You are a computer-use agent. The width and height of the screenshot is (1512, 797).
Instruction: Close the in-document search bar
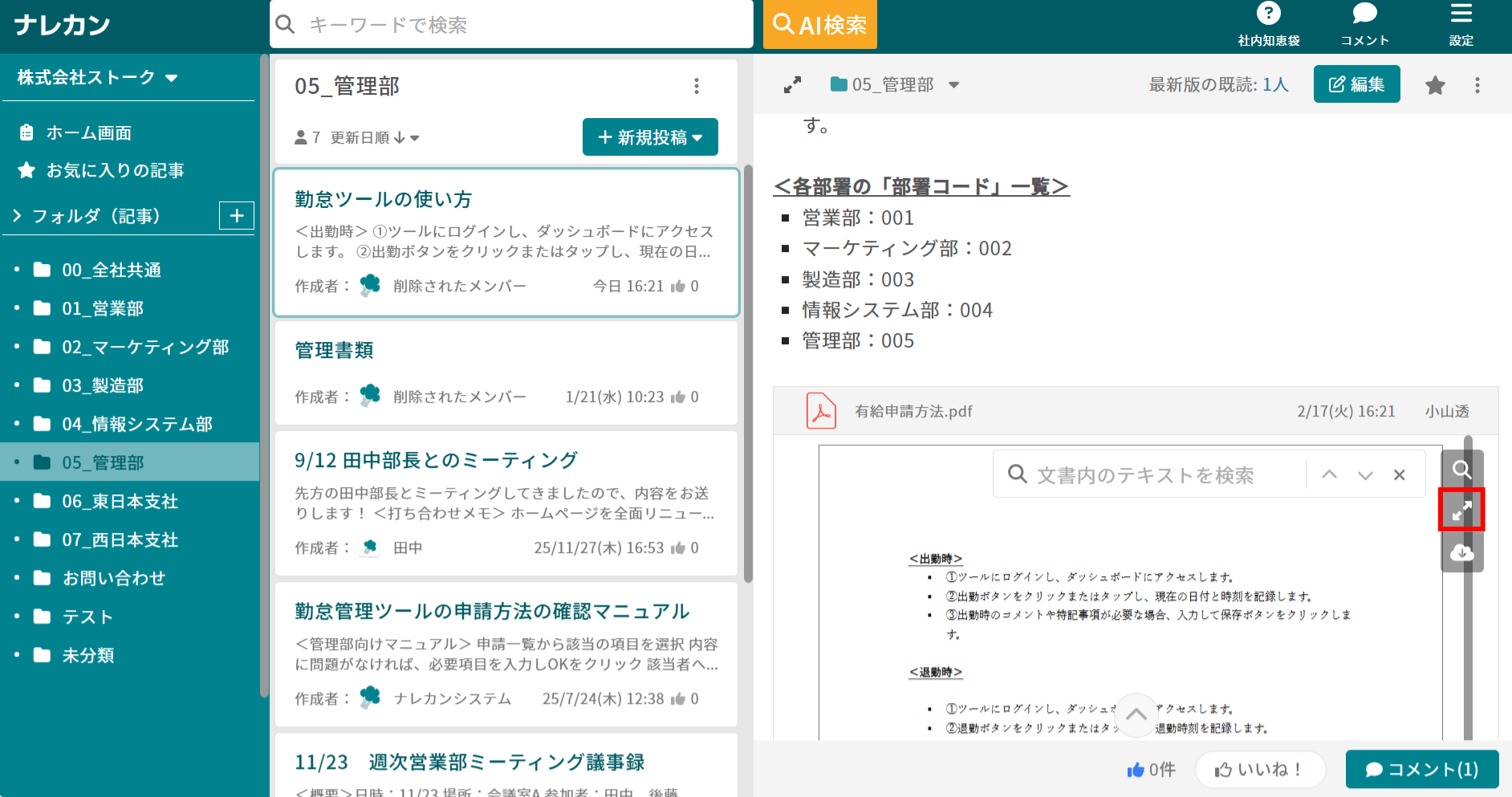(1399, 474)
